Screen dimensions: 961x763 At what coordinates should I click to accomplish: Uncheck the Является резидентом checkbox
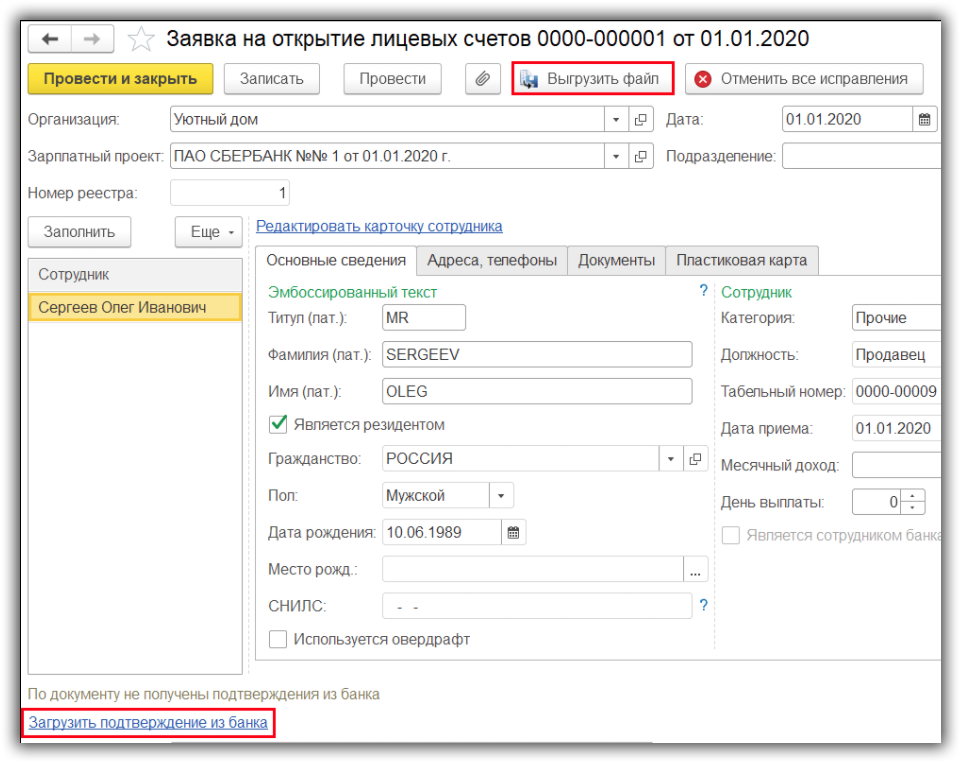pyautogui.click(x=278, y=424)
